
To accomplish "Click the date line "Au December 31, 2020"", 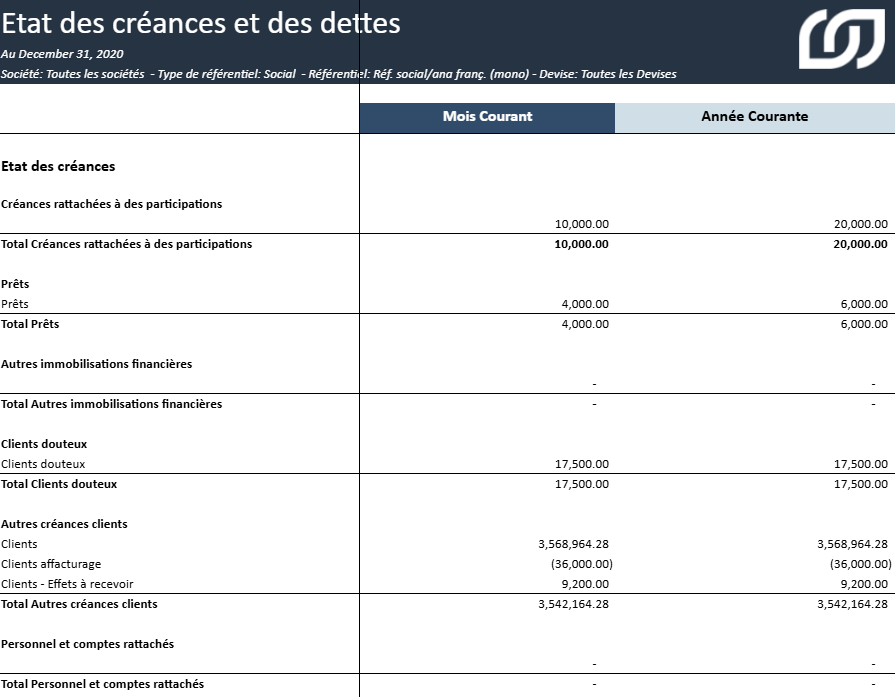I will (x=62, y=54).
